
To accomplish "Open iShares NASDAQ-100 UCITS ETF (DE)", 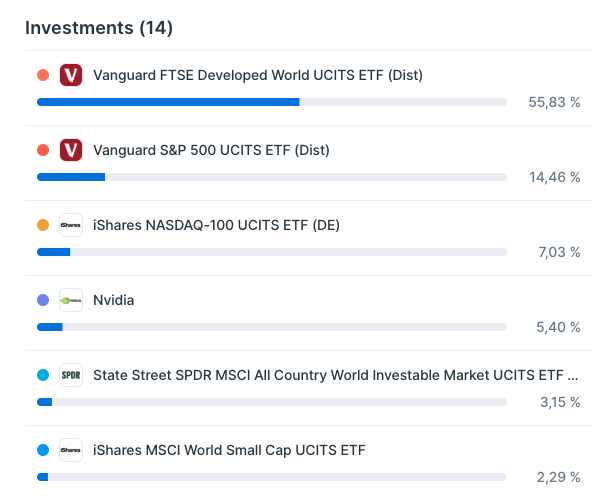I will 216,226.
